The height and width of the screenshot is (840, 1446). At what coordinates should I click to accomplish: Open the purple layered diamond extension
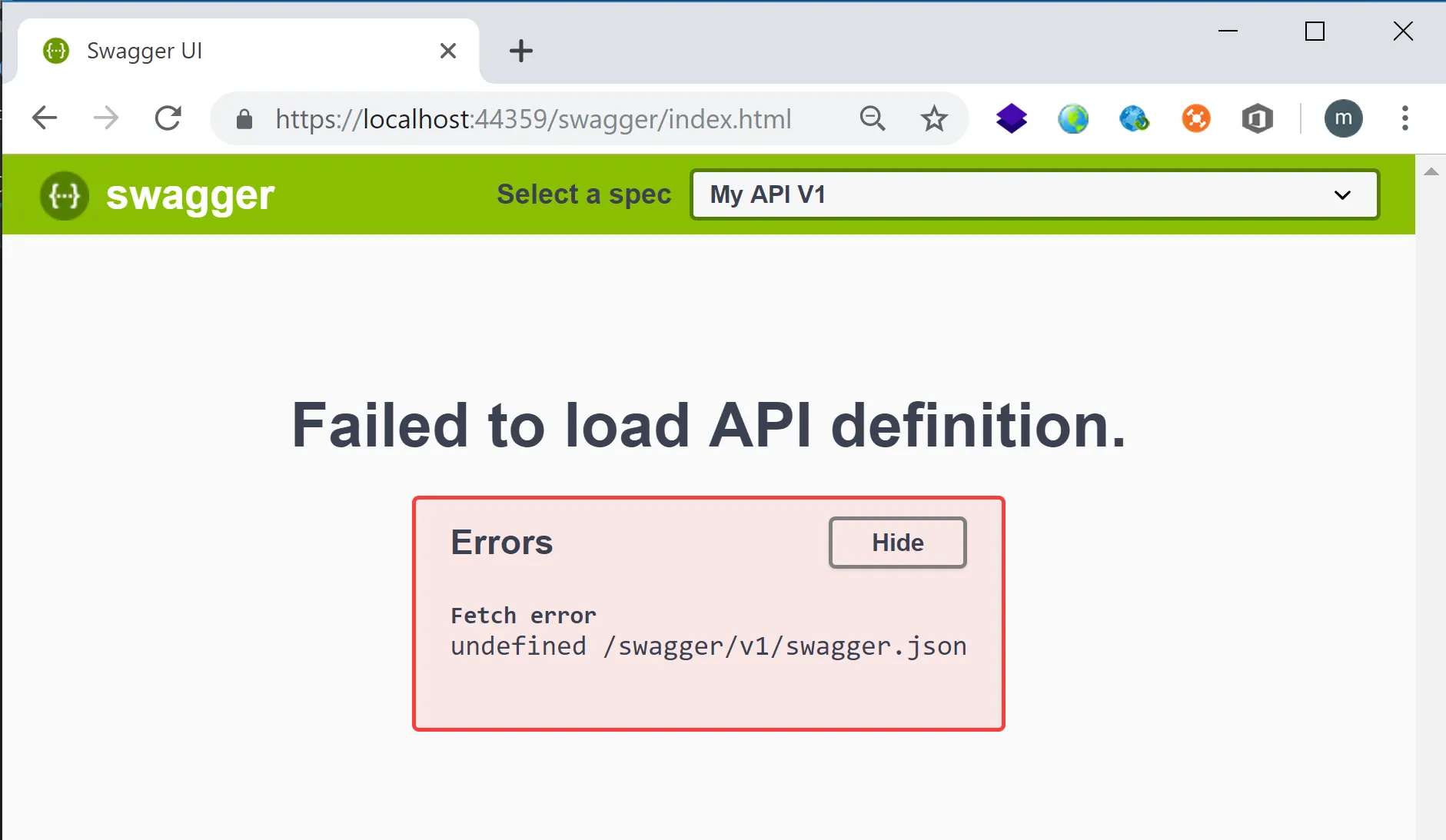pyautogui.click(x=1012, y=118)
